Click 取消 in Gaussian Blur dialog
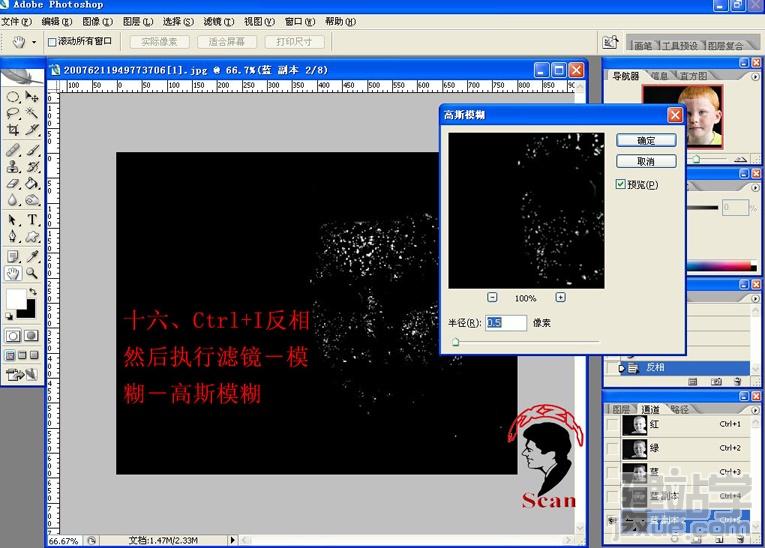The height and width of the screenshot is (548, 765). pyautogui.click(x=646, y=162)
